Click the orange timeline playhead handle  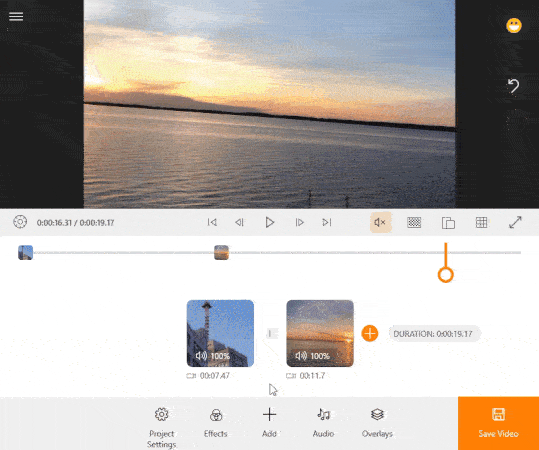446,275
